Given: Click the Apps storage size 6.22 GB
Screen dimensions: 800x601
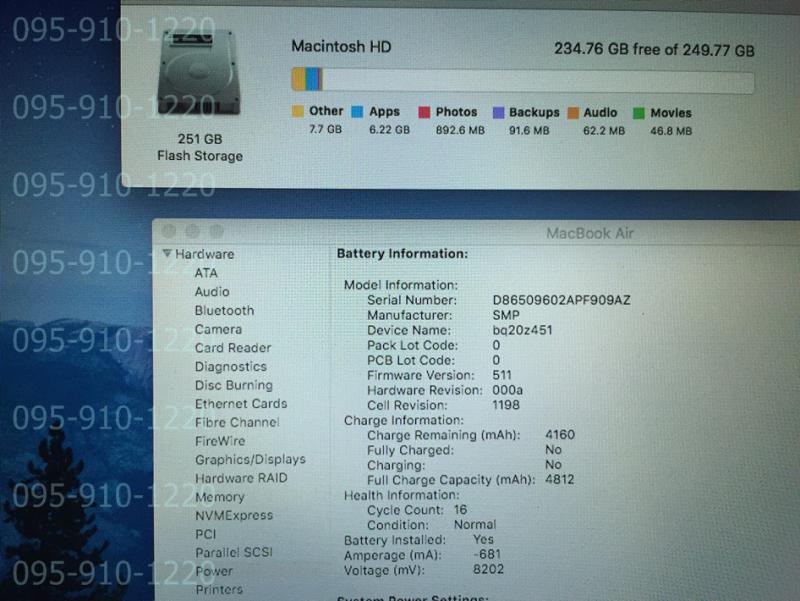Looking at the screenshot, I should (389, 130).
